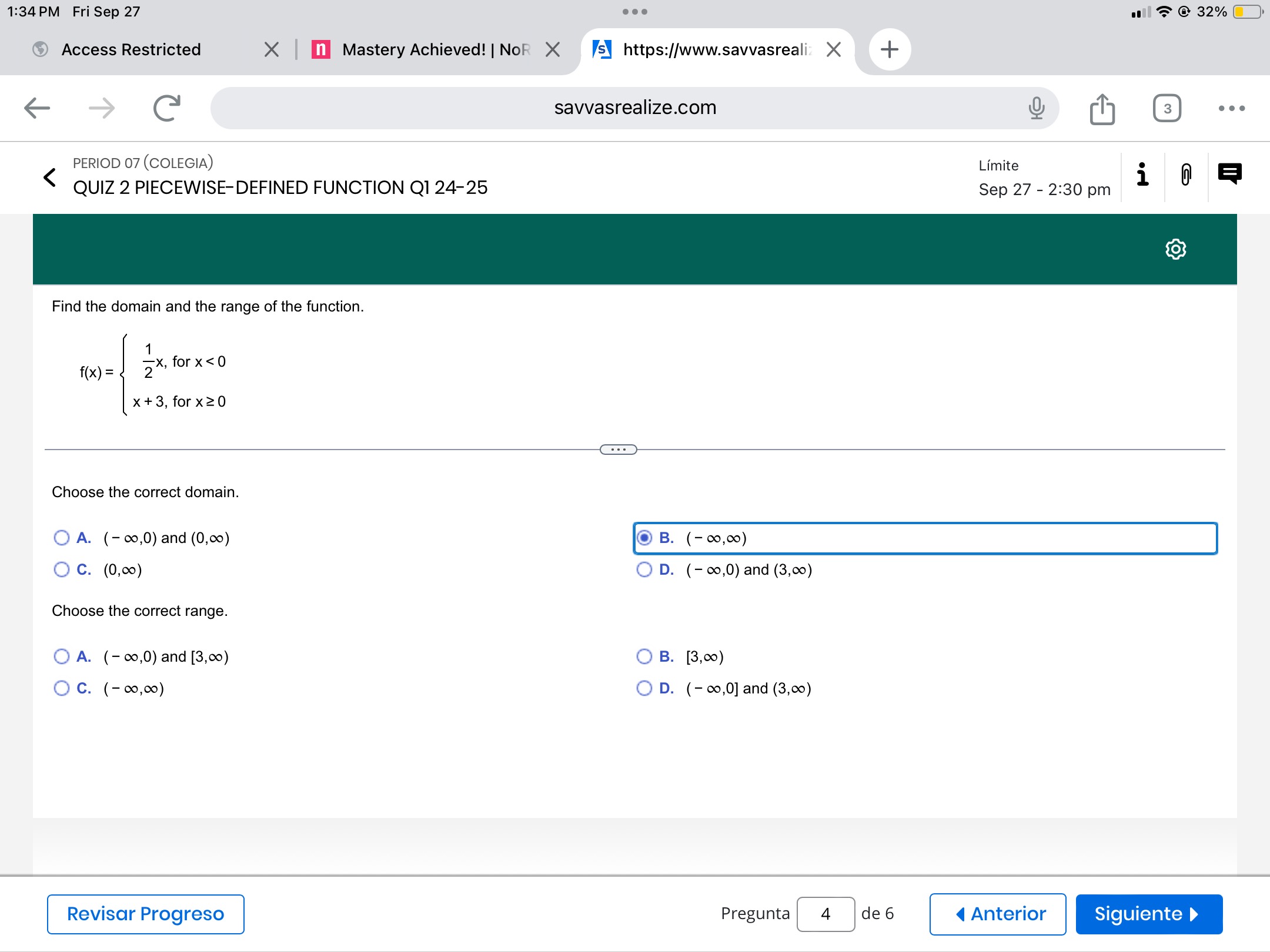This screenshot has width=1270, height=952.
Task: Go back from the quiz with chevron
Action: tap(50, 177)
